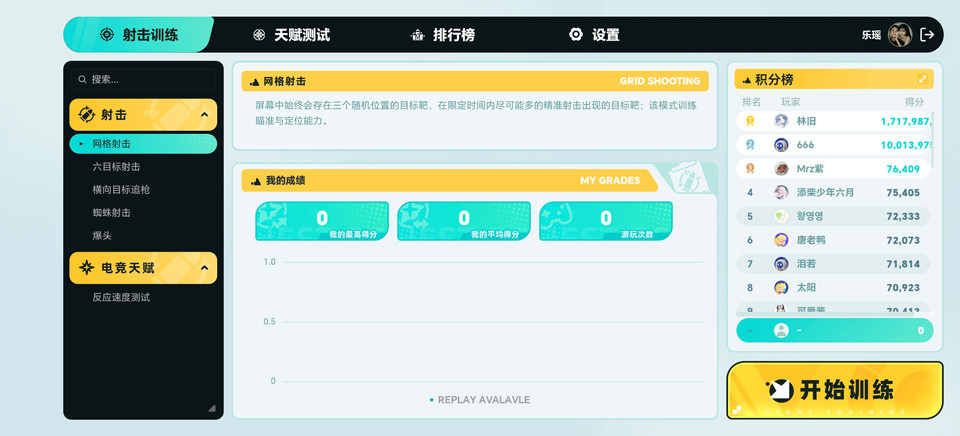The height and width of the screenshot is (436, 960).
Task: Select 六目标射击 training mode
Action: click(x=116, y=167)
